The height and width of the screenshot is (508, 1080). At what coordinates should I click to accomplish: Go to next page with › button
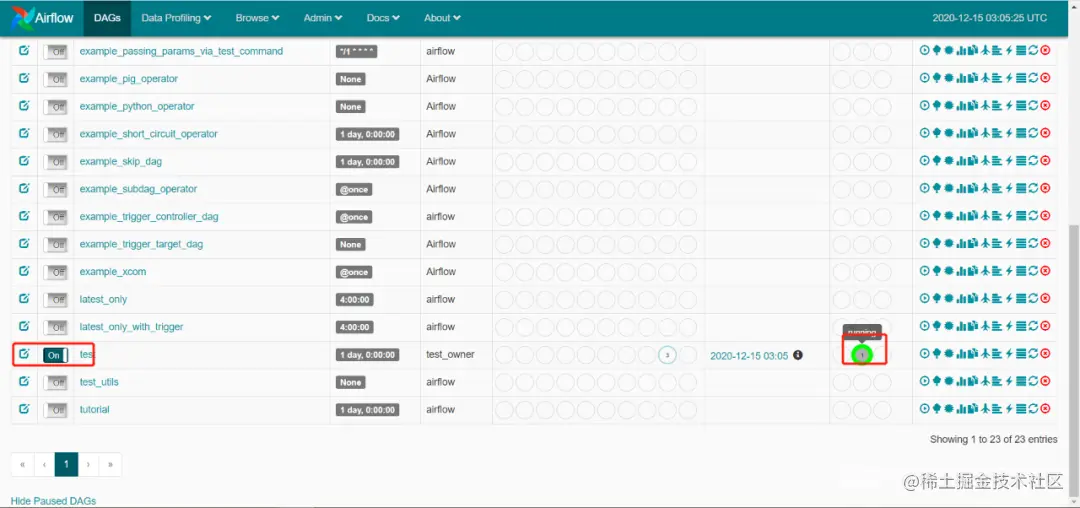(x=88, y=464)
